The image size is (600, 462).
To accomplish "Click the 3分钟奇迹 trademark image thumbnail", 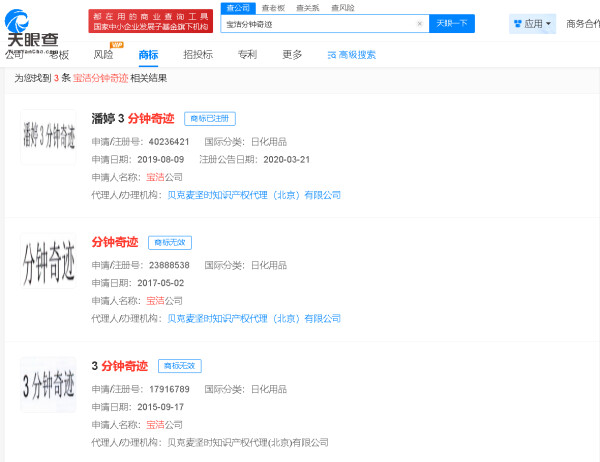I will click(x=48, y=385).
